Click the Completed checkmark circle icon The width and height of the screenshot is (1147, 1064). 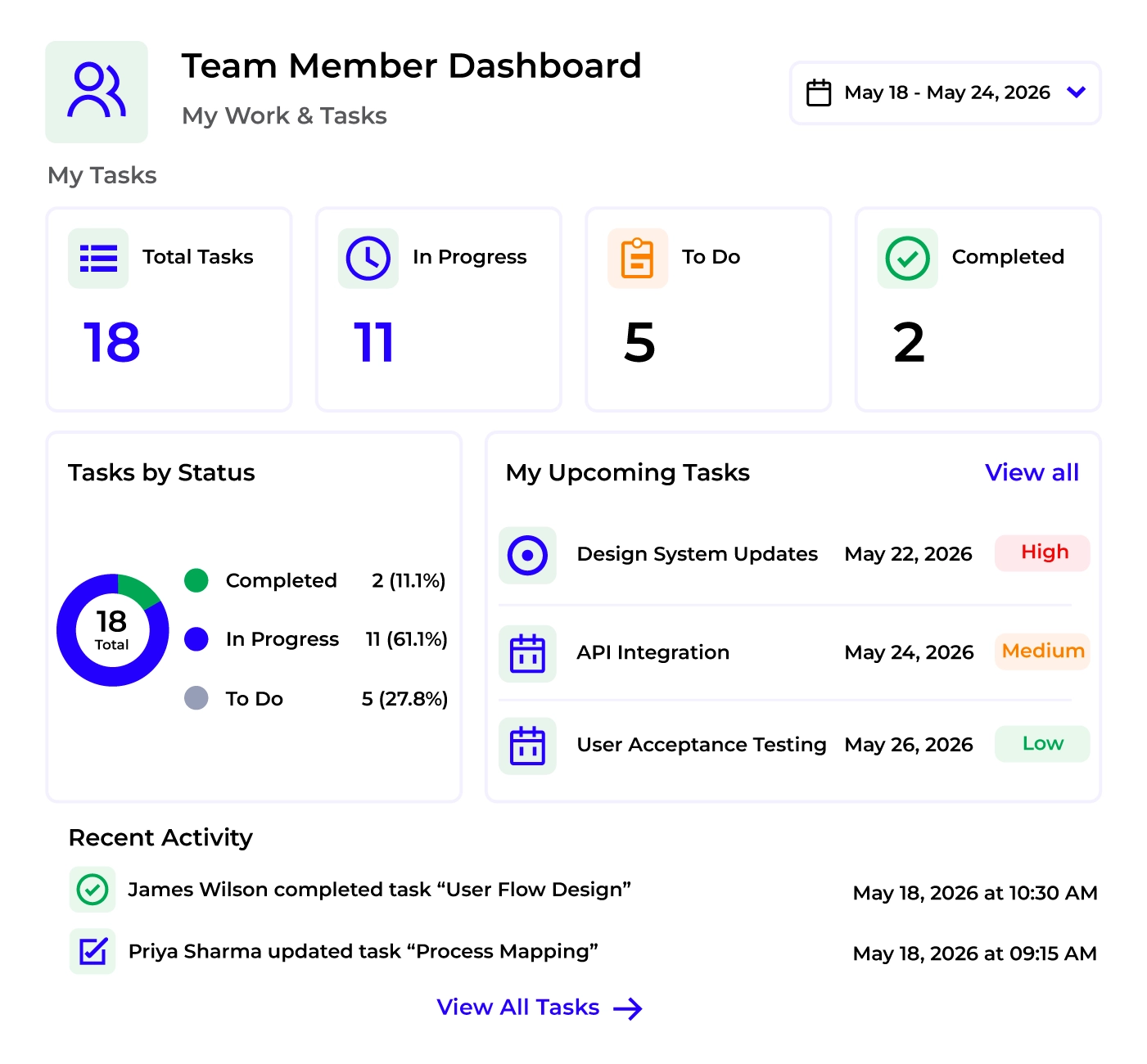point(907,258)
